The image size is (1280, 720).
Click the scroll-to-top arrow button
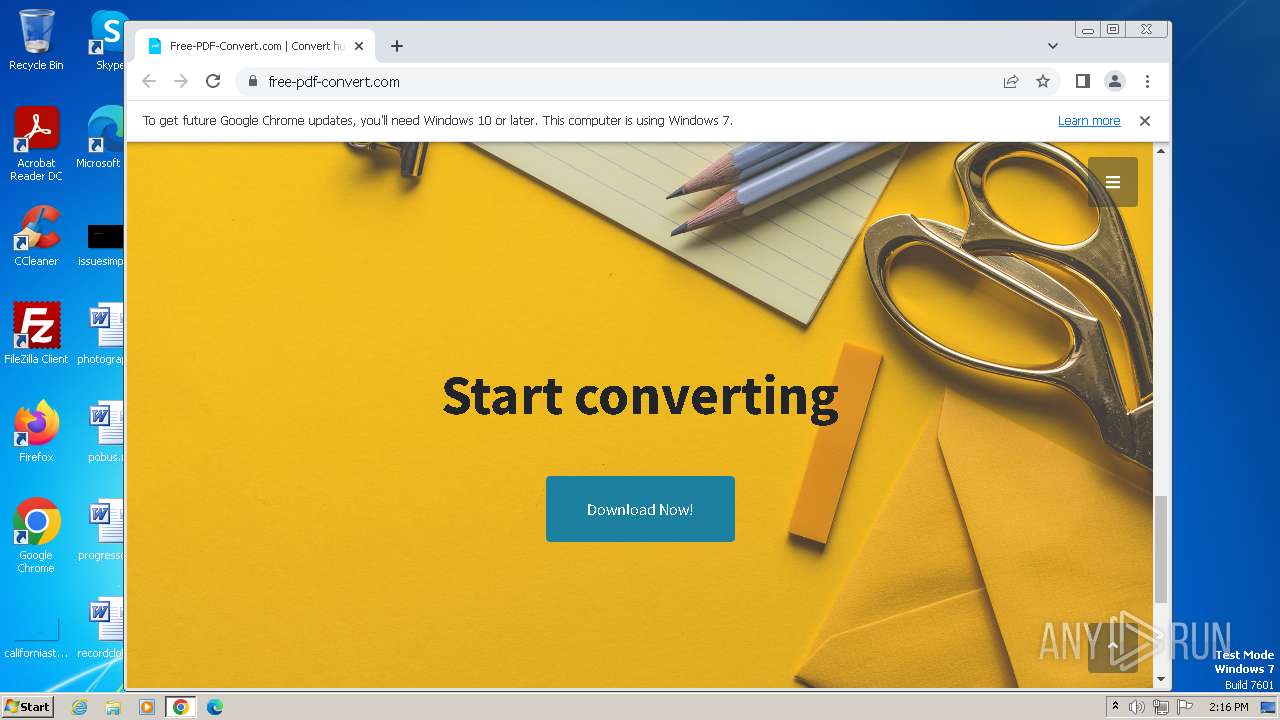(1113, 646)
